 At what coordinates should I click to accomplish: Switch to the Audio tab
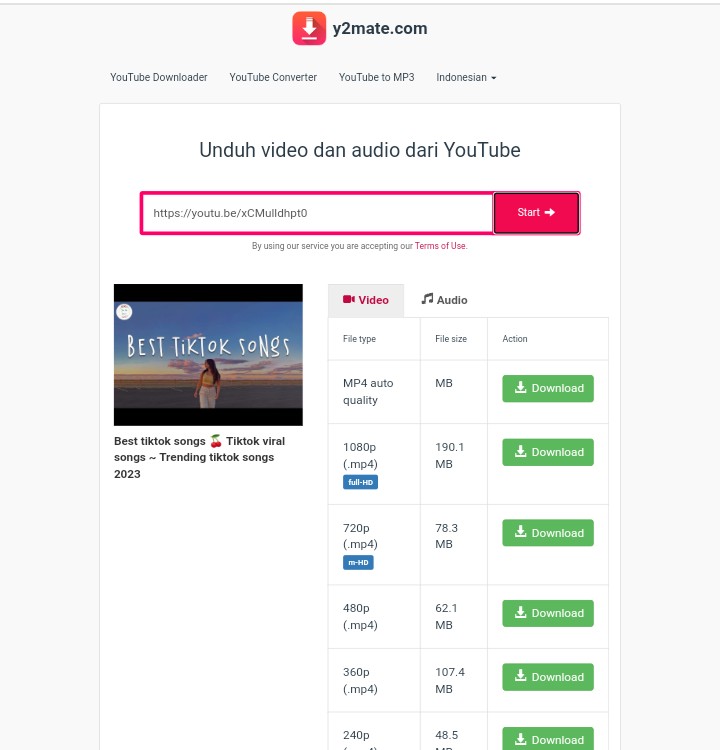pyautogui.click(x=444, y=300)
